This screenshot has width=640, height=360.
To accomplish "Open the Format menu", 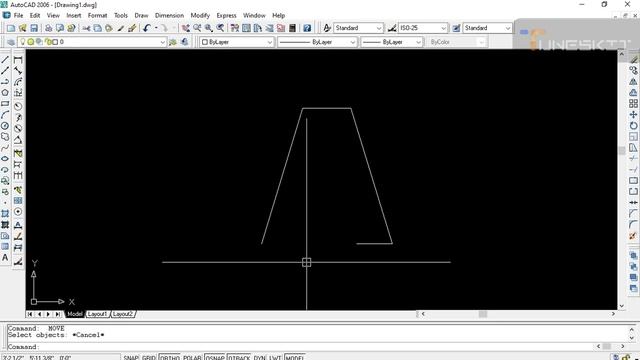I will [97, 16].
